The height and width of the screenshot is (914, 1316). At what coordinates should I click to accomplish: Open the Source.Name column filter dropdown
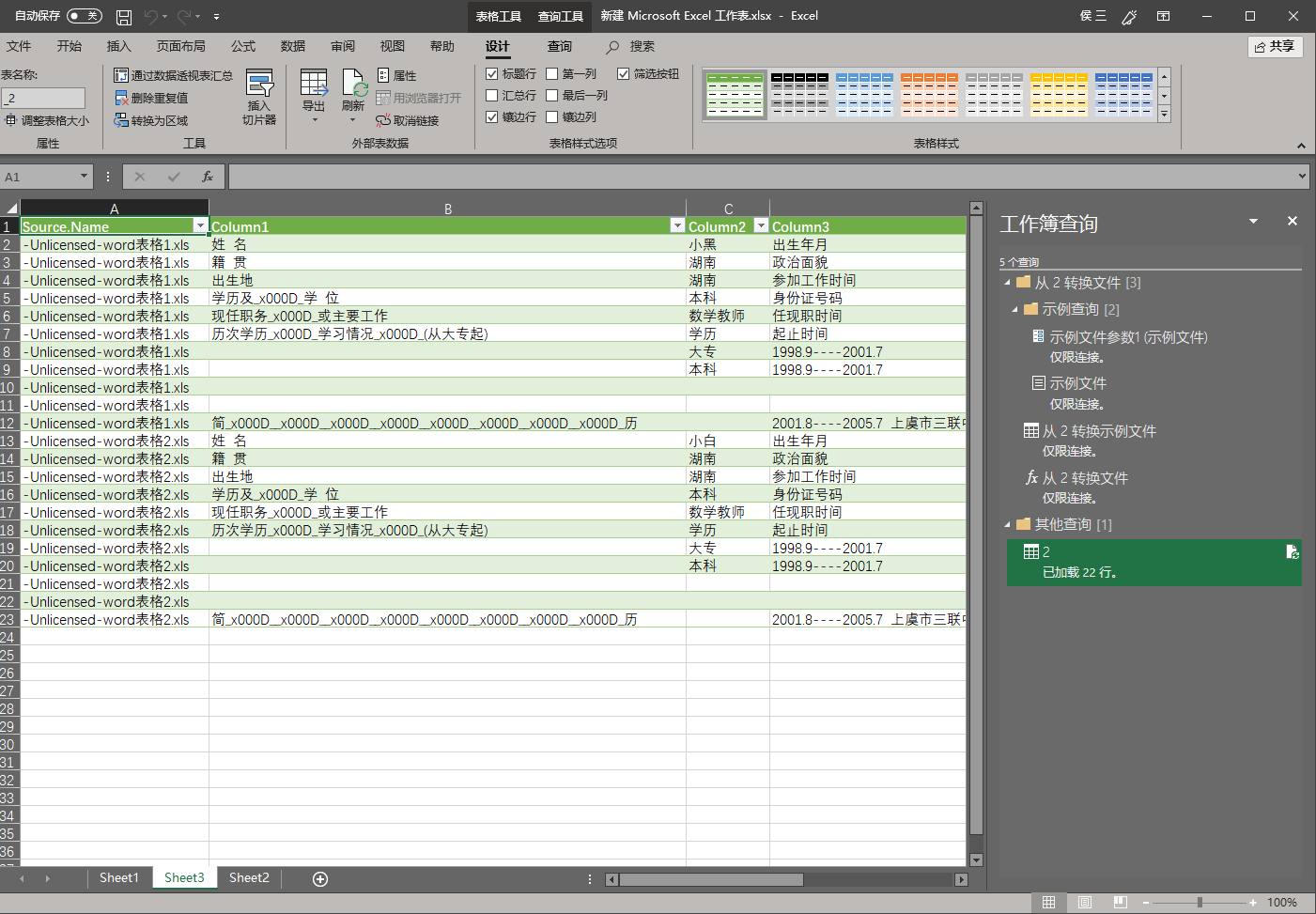pyautogui.click(x=200, y=226)
